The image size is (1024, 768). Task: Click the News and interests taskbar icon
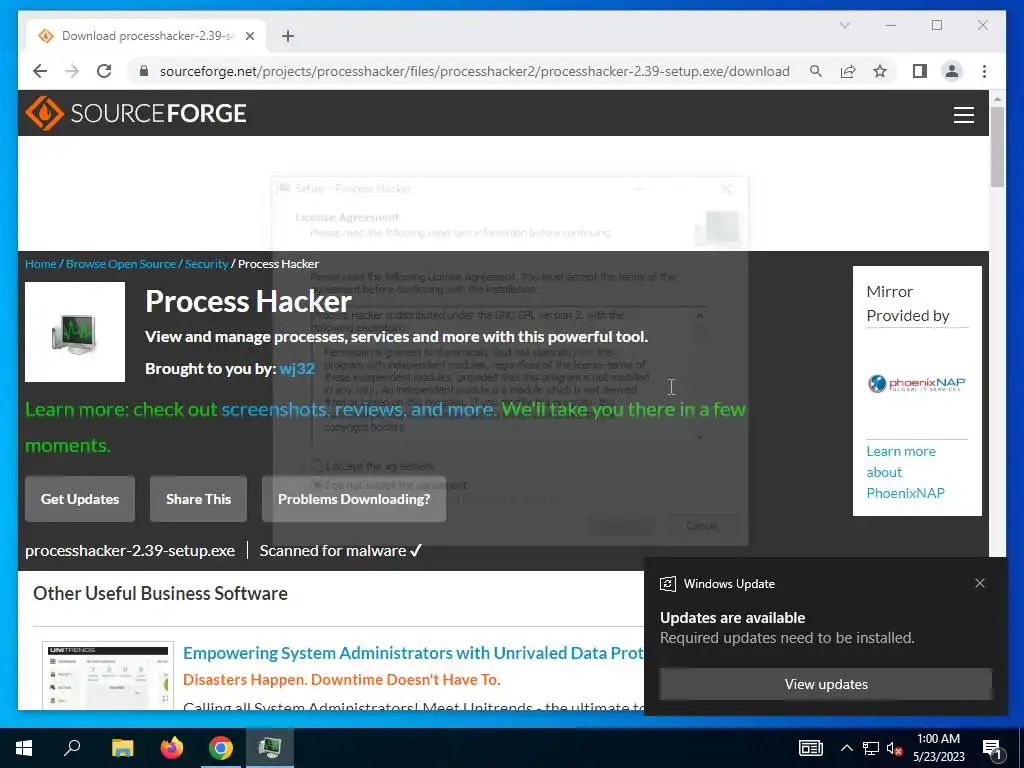[810, 748]
